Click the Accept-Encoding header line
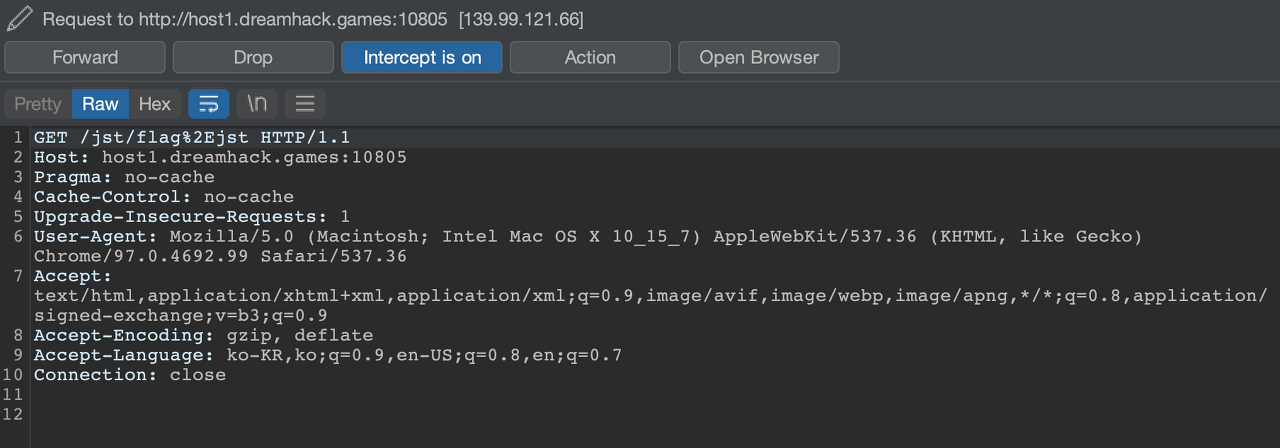The height and width of the screenshot is (448, 1280). pyautogui.click(x=203, y=336)
